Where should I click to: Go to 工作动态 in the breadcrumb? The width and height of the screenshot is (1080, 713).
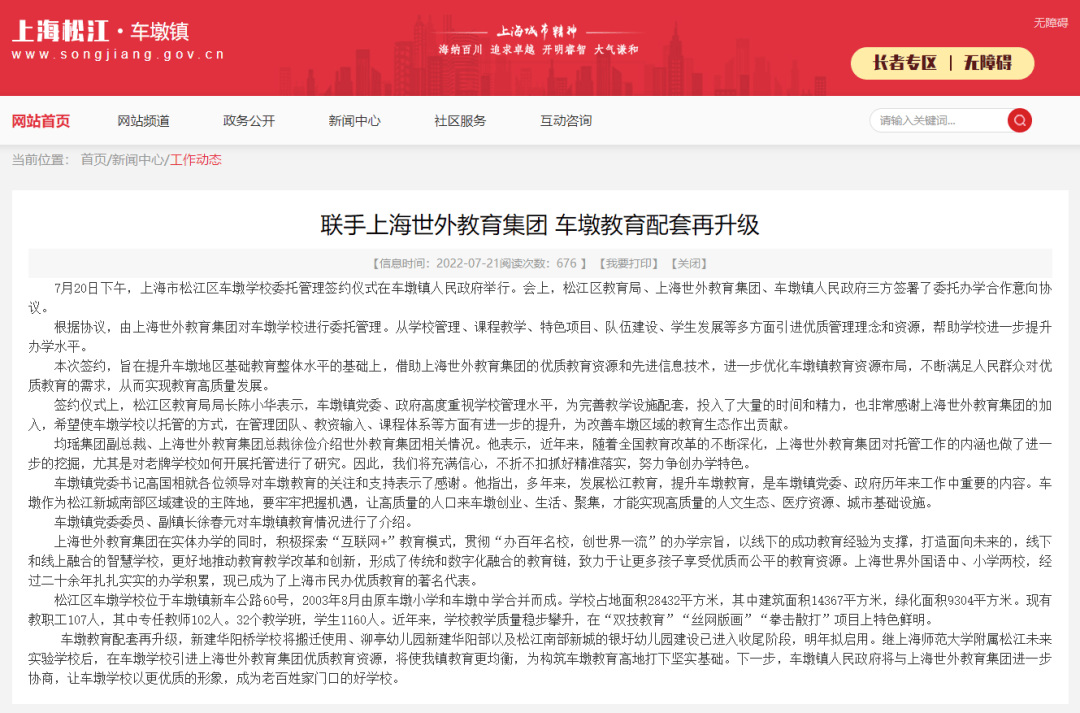pyautogui.click(x=196, y=160)
